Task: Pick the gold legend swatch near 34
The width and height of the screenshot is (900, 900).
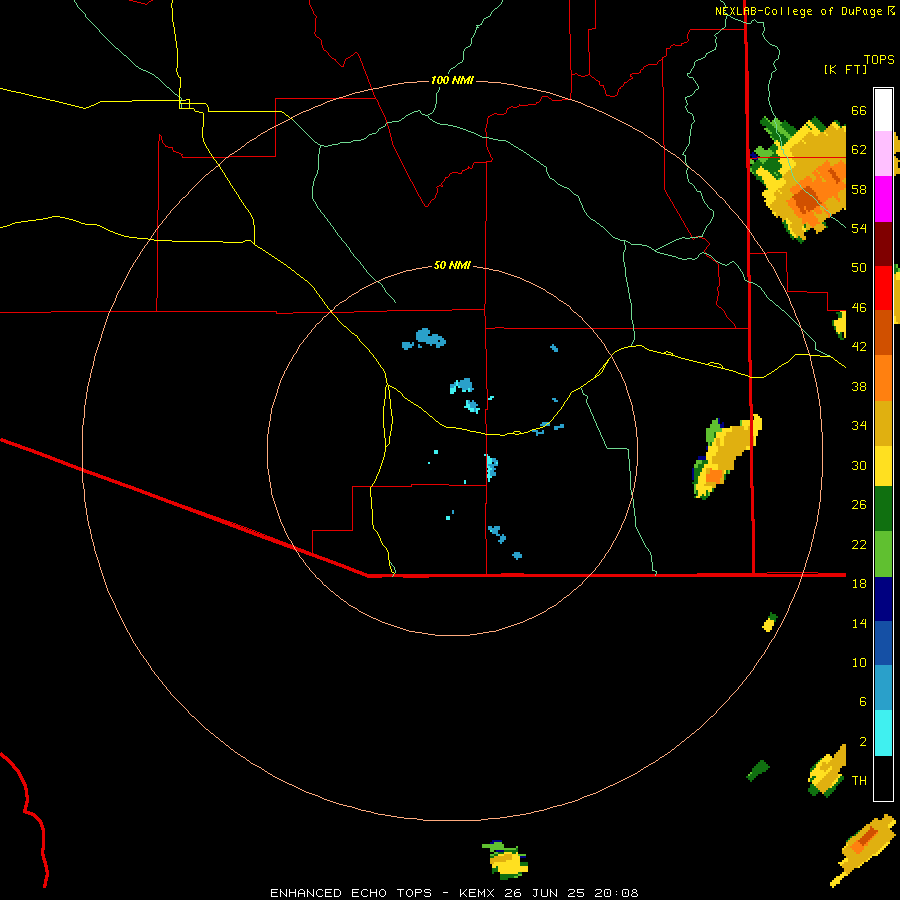Action: [883, 423]
